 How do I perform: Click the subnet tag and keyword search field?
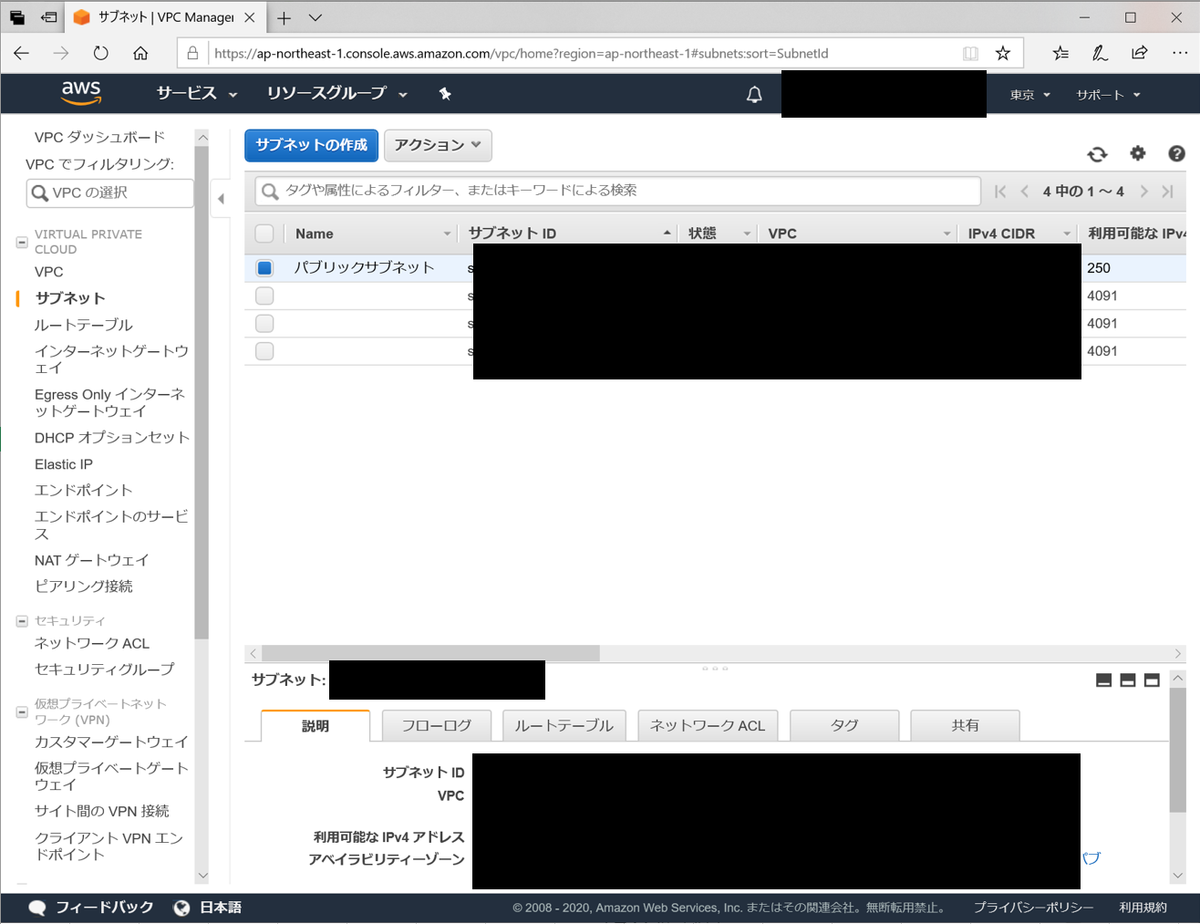pyautogui.click(x=618, y=190)
